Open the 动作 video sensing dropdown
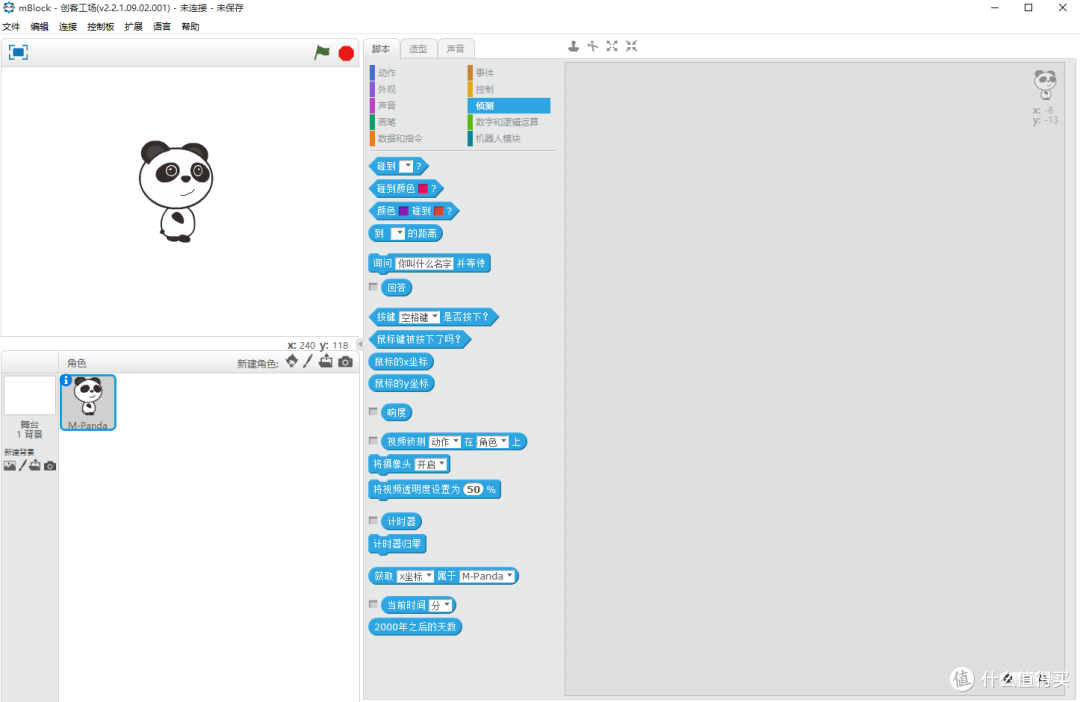 tap(444, 442)
